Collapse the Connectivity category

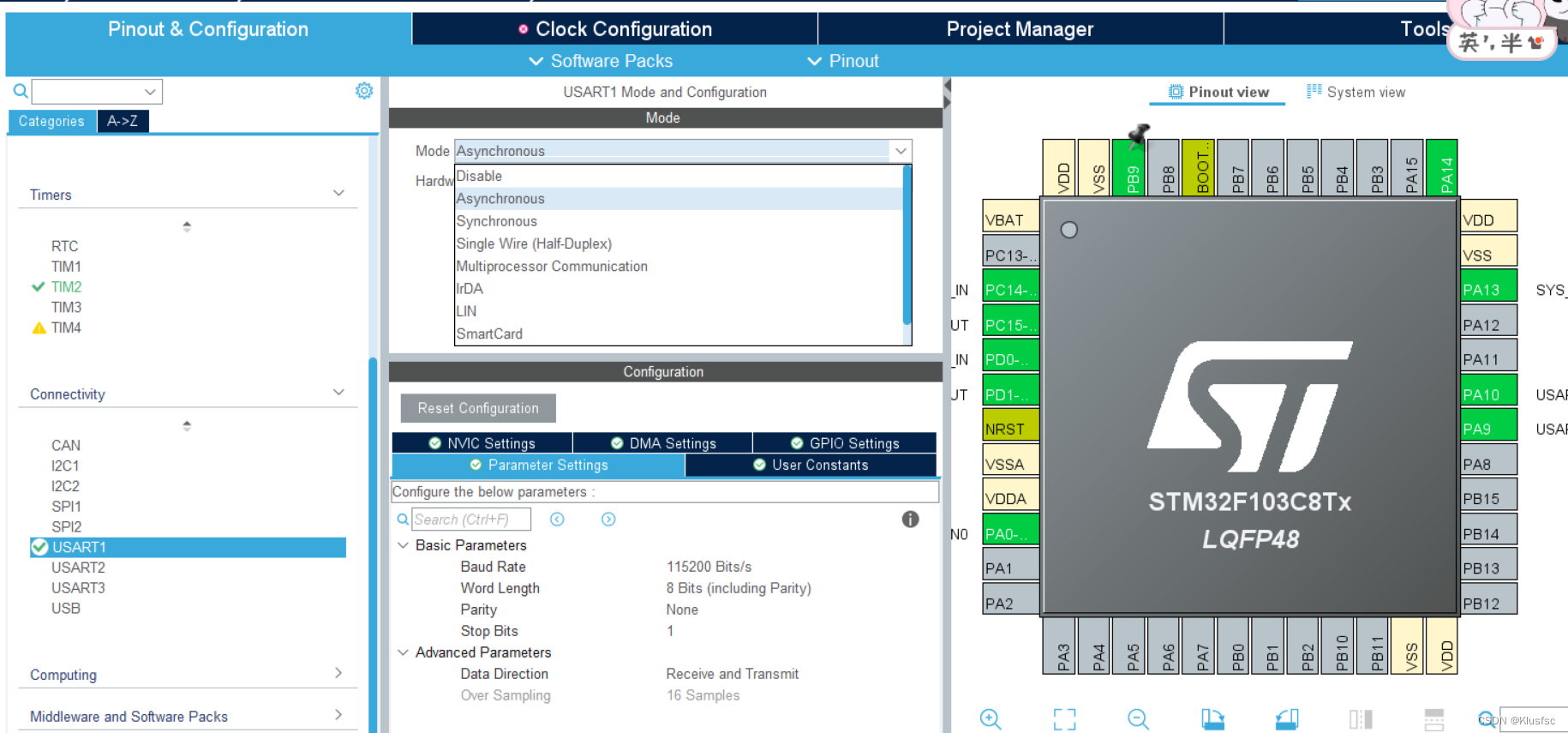coord(338,393)
